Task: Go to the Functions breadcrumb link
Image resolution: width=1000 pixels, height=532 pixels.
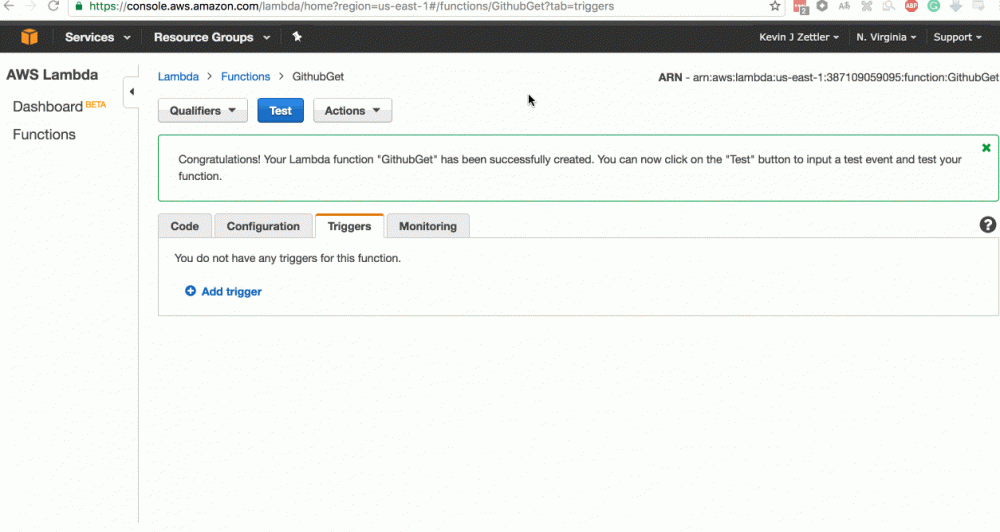Action: click(x=246, y=77)
